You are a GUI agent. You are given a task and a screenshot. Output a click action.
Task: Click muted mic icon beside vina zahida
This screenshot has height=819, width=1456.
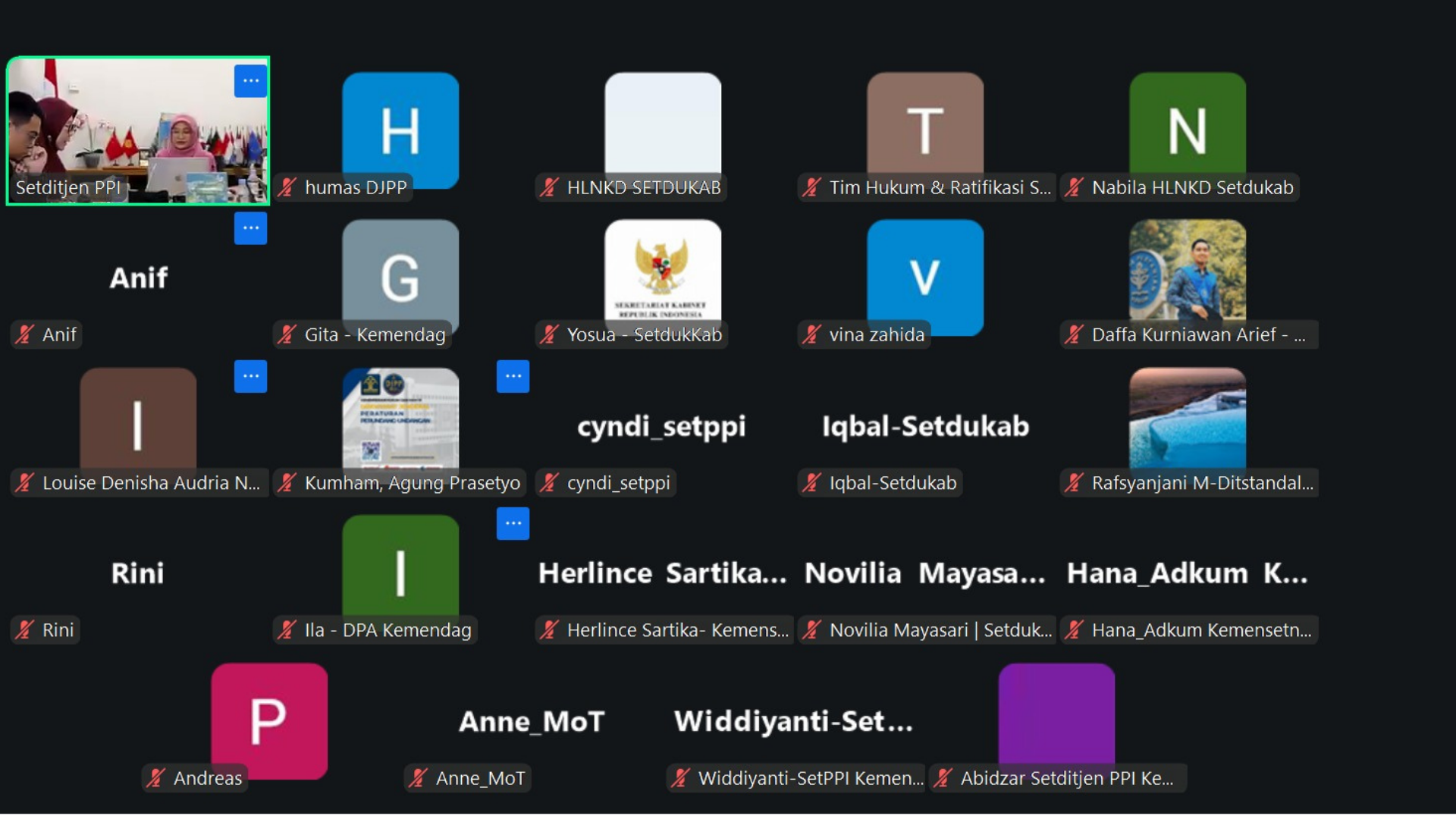[x=811, y=334]
